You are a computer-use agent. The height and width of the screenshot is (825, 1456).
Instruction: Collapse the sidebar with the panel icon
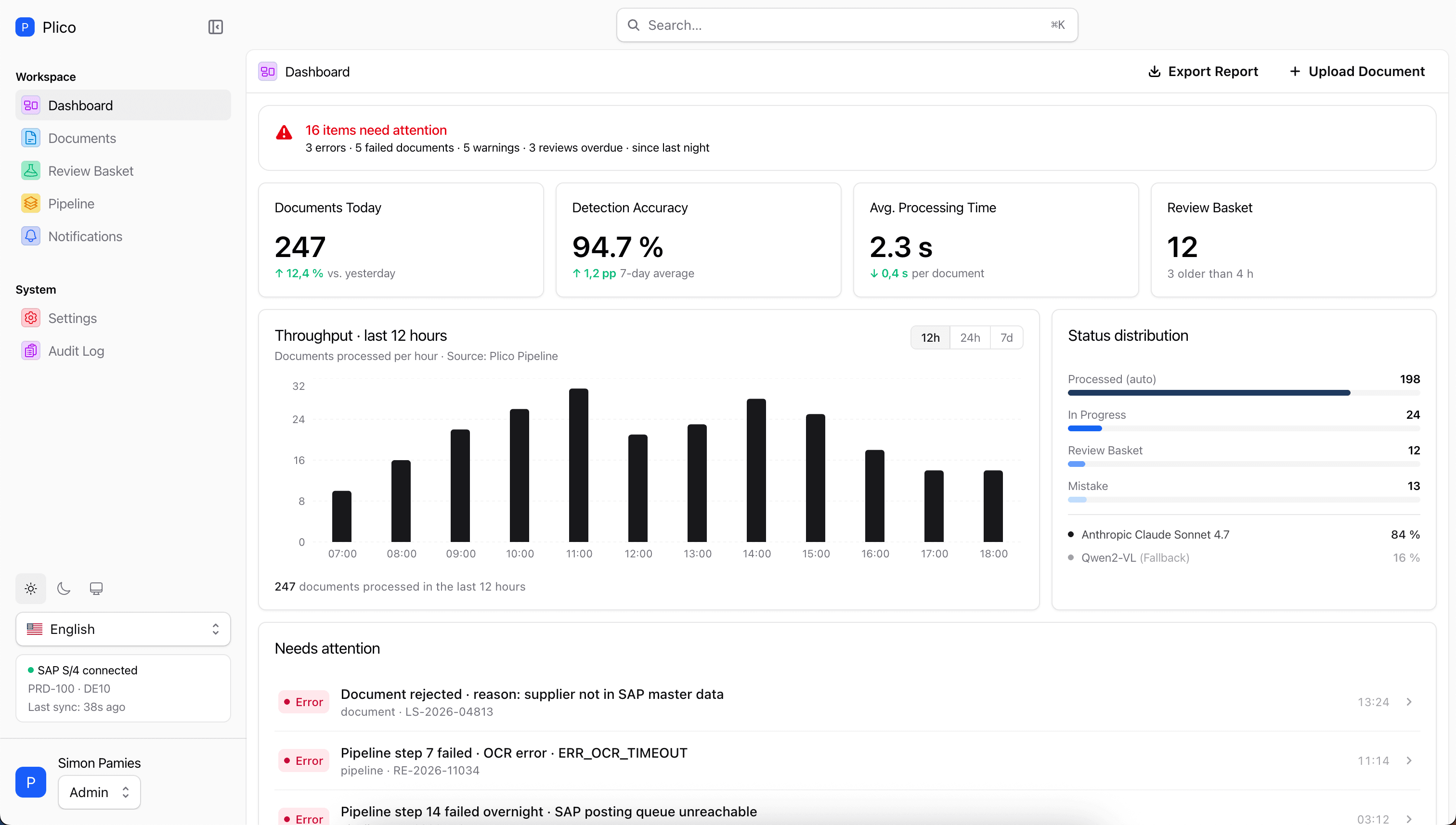pos(215,27)
